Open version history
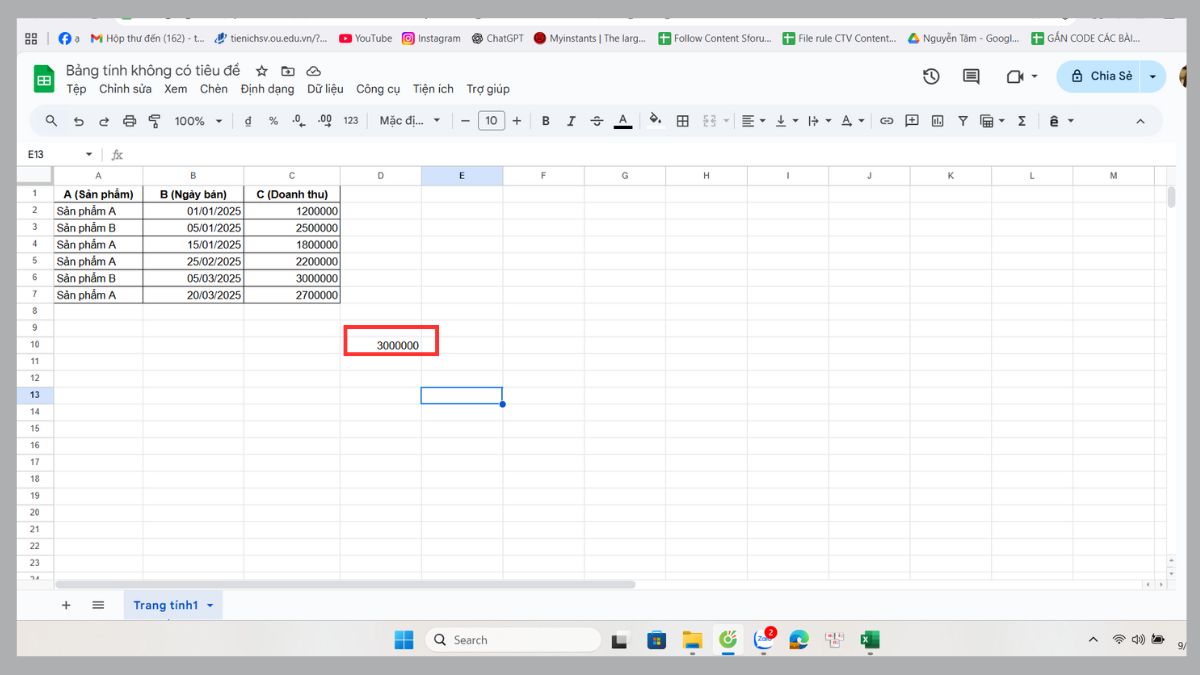The image size is (1200, 675). click(x=931, y=76)
